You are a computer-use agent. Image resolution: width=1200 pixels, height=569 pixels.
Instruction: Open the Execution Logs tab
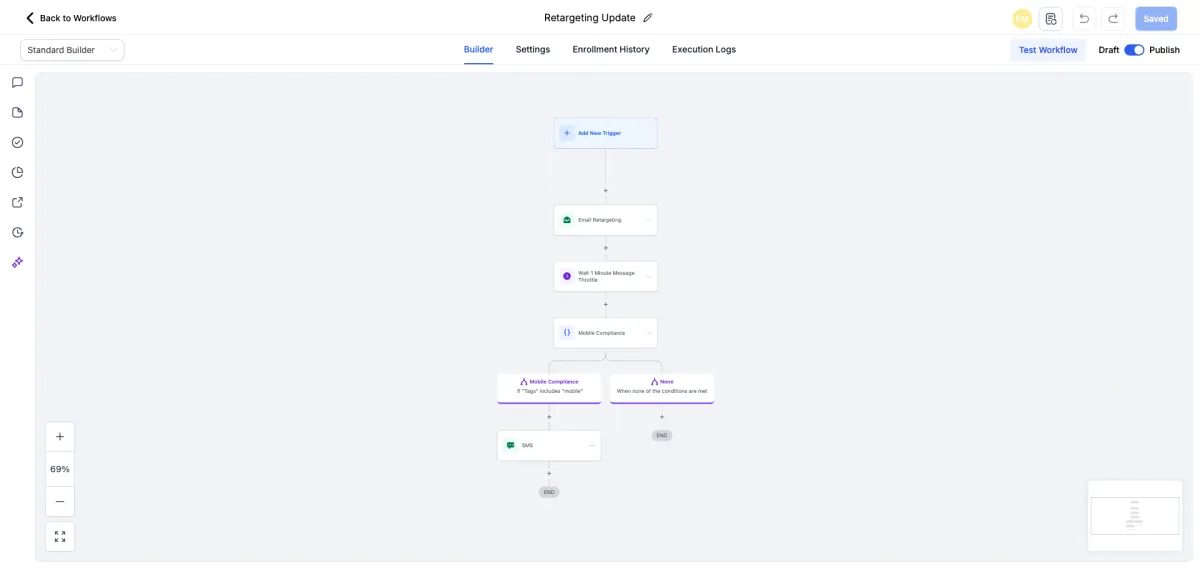(704, 50)
